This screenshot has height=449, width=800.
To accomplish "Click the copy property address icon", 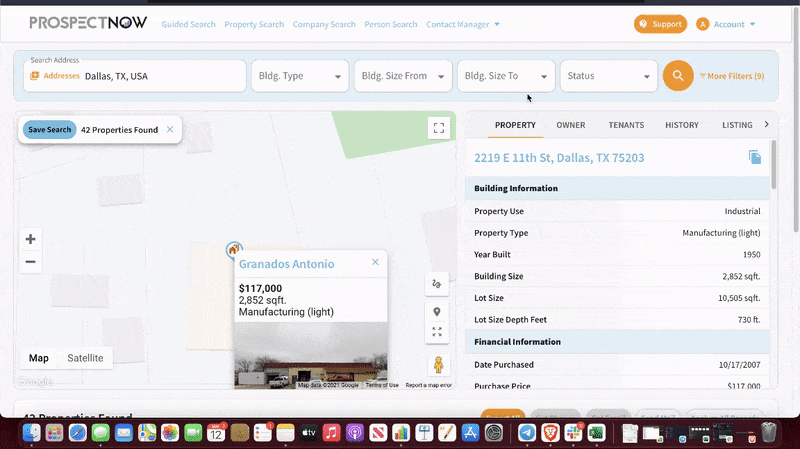I will (755, 157).
